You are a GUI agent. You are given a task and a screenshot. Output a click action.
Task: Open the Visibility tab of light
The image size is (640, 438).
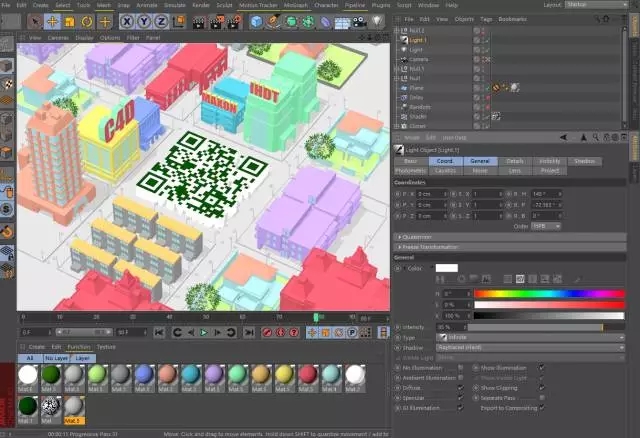click(x=549, y=160)
